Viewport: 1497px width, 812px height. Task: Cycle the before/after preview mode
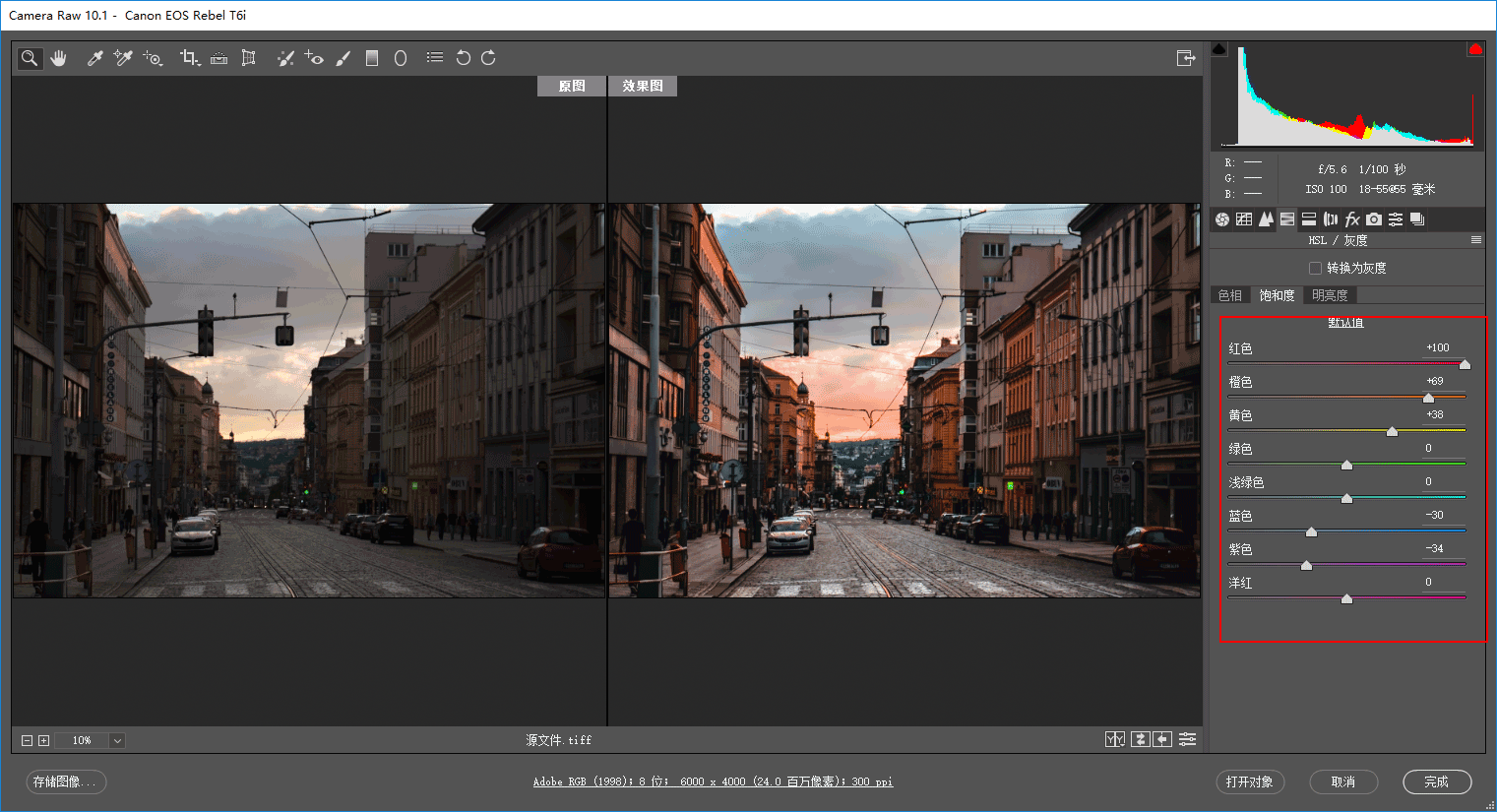click(1114, 739)
